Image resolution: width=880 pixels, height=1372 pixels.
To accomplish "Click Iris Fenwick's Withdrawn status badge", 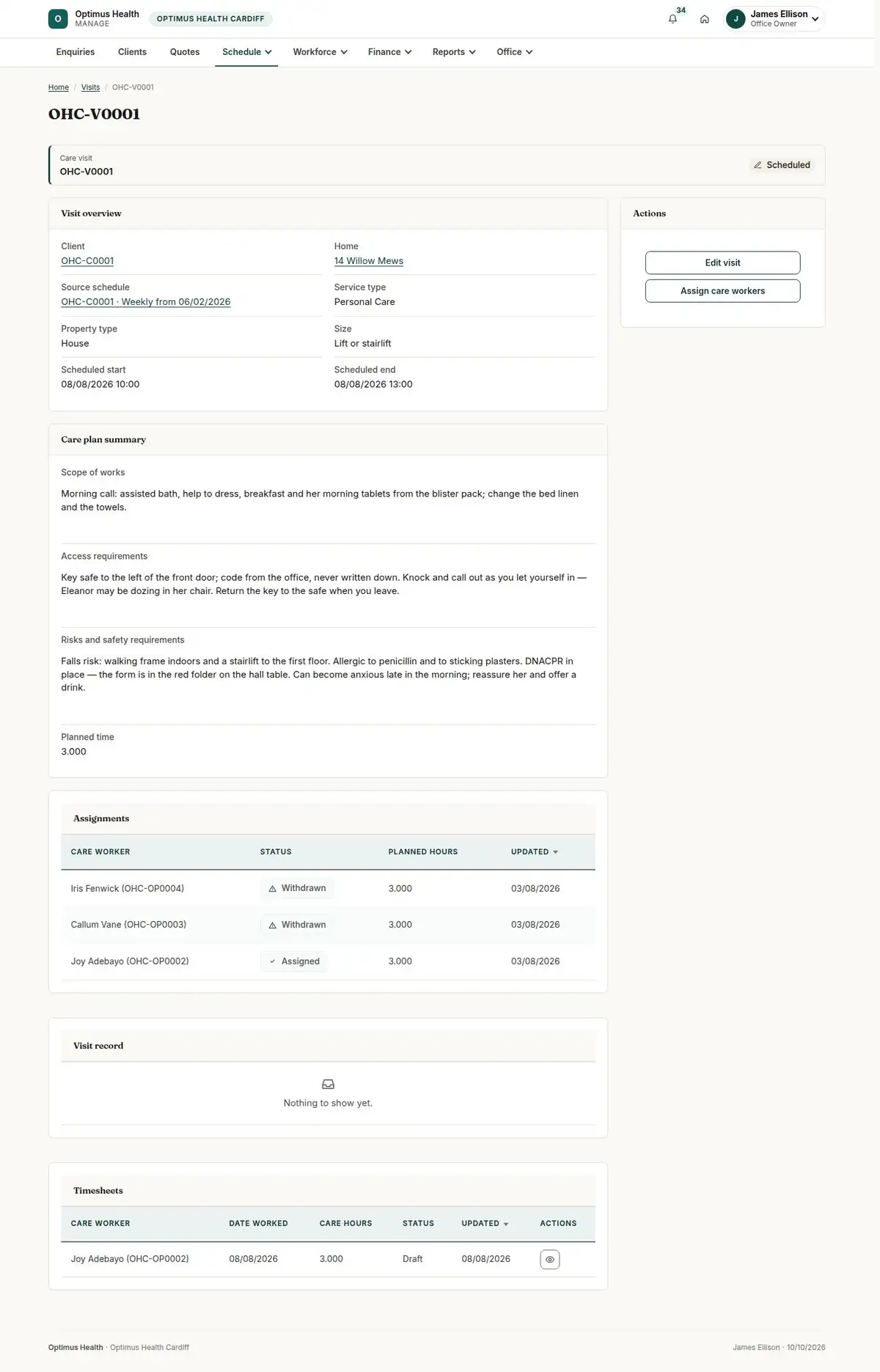I will click(297, 889).
